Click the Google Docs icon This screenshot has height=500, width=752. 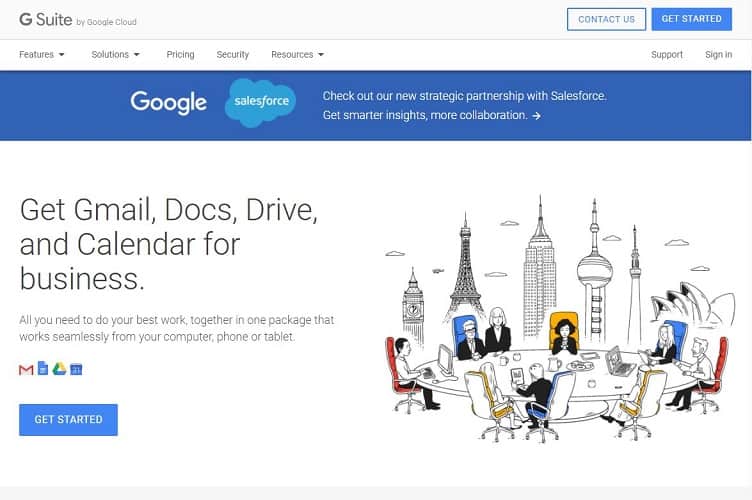[x=43, y=368]
